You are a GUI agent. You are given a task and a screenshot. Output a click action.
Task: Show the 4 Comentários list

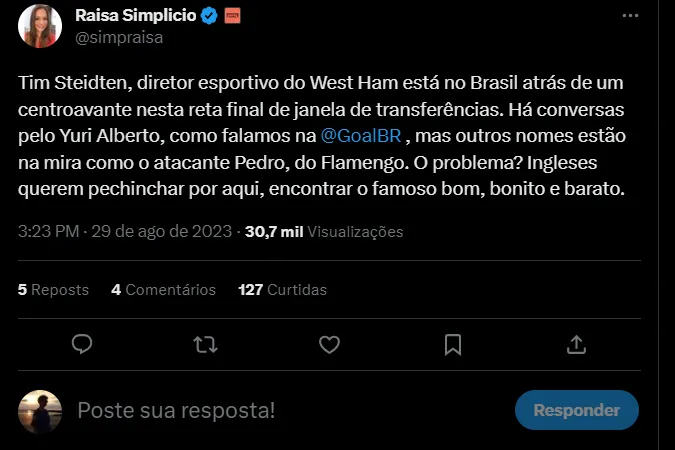[x=163, y=290]
